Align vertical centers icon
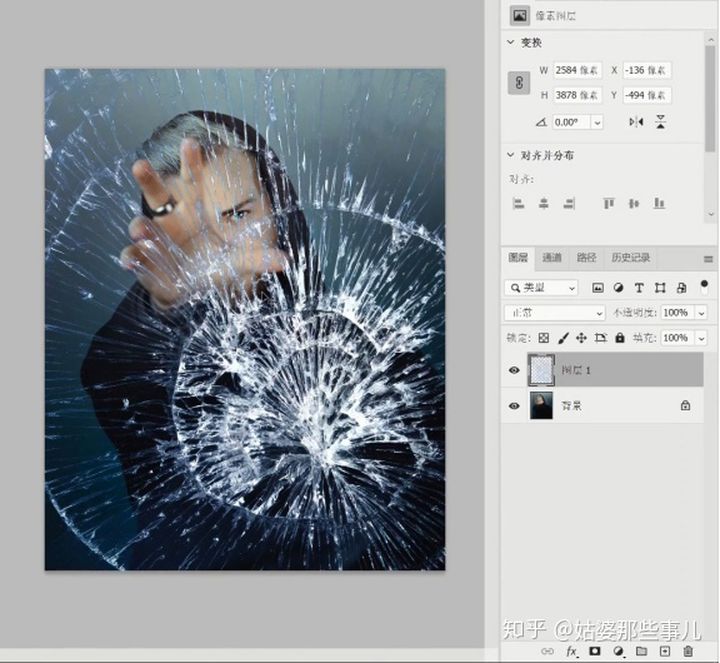Screen dimensions: 720x663 634,203
